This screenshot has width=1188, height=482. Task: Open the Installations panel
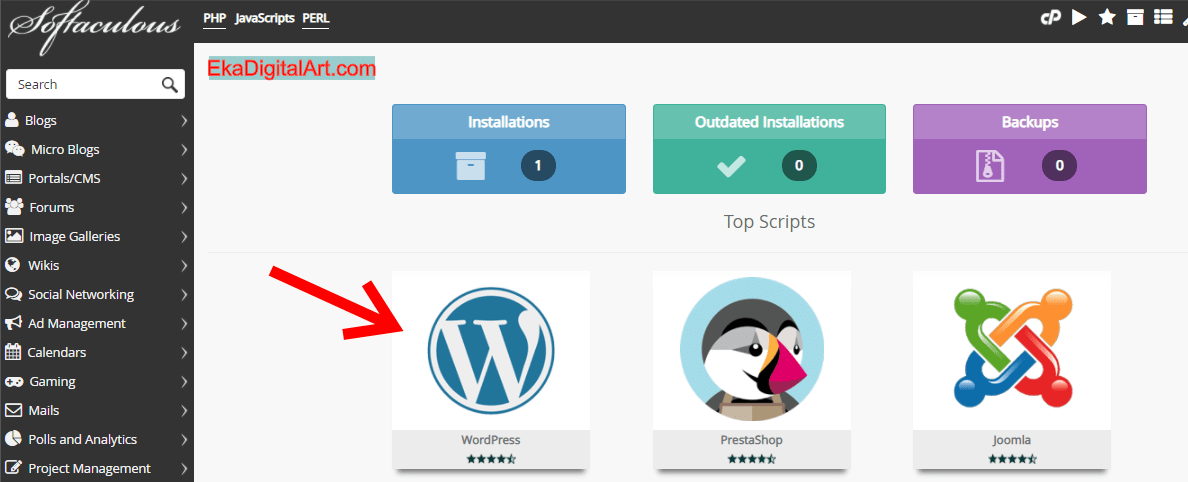tap(508, 149)
